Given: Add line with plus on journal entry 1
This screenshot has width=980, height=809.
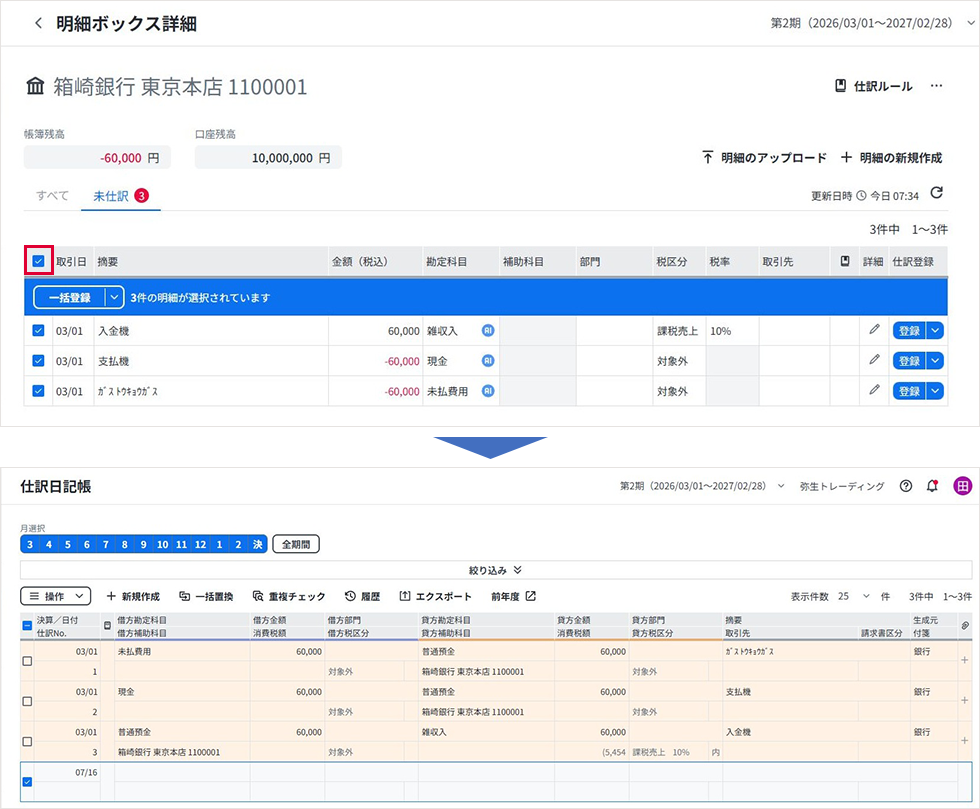Looking at the screenshot, I should pyautogui.click(x=964, y=660).
